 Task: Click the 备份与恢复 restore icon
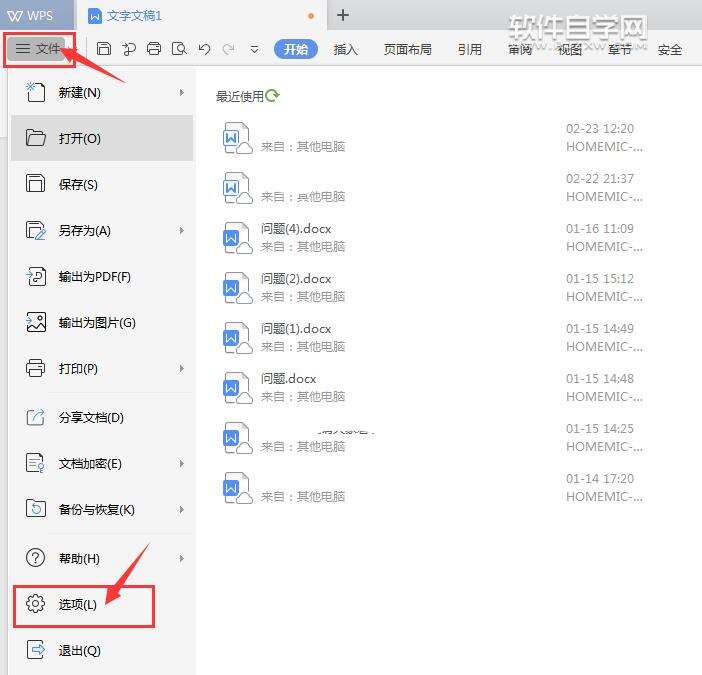[35, 508]
